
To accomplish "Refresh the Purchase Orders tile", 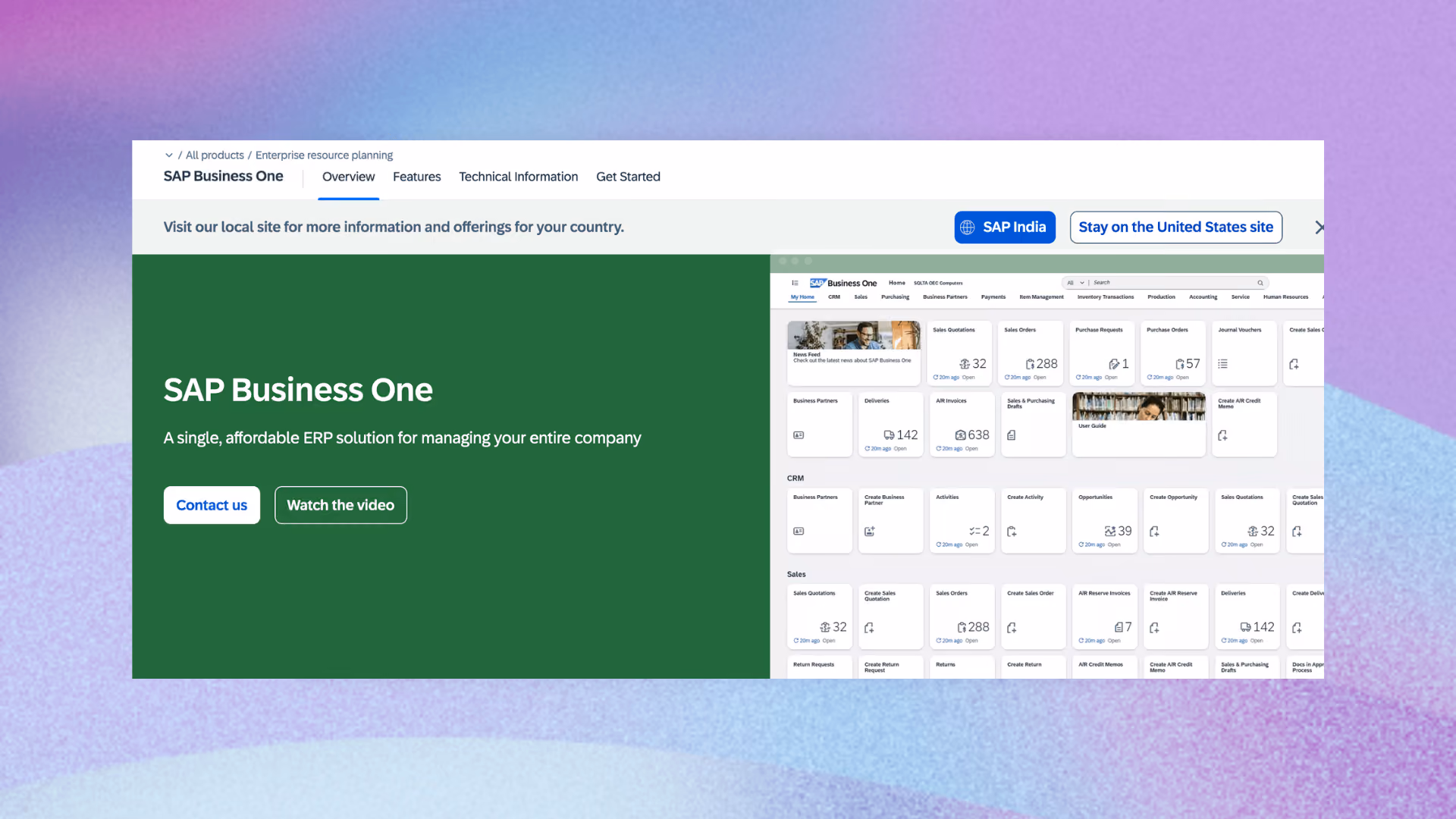I will tap(1150, 378).
